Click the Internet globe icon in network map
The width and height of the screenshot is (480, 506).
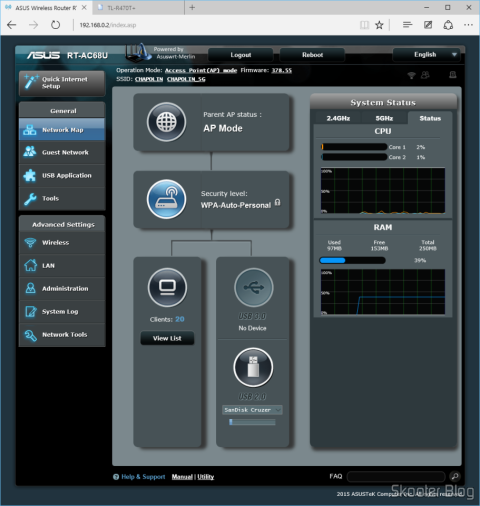(x=166, y=122)
